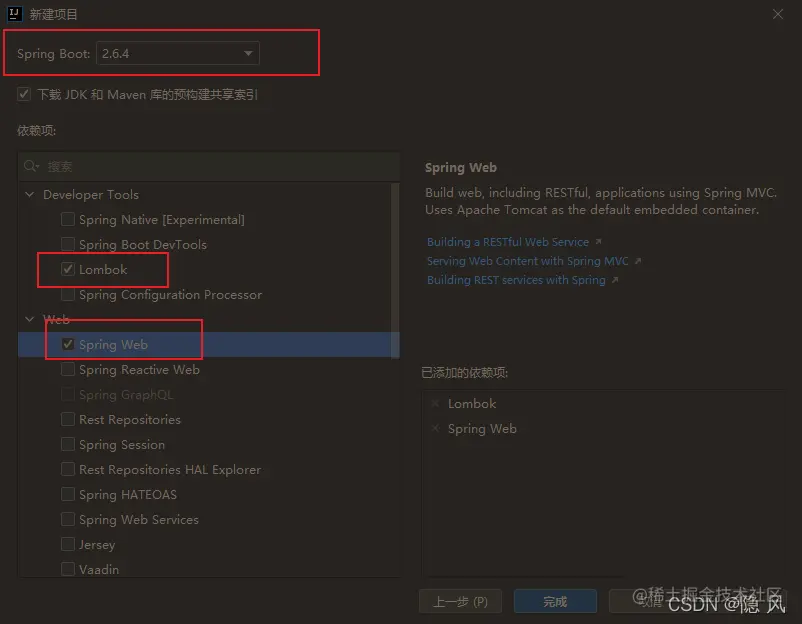Enable Spring Session checkbox
The width and height of the screenshot is (802, 624).
(x=68, y=444)
